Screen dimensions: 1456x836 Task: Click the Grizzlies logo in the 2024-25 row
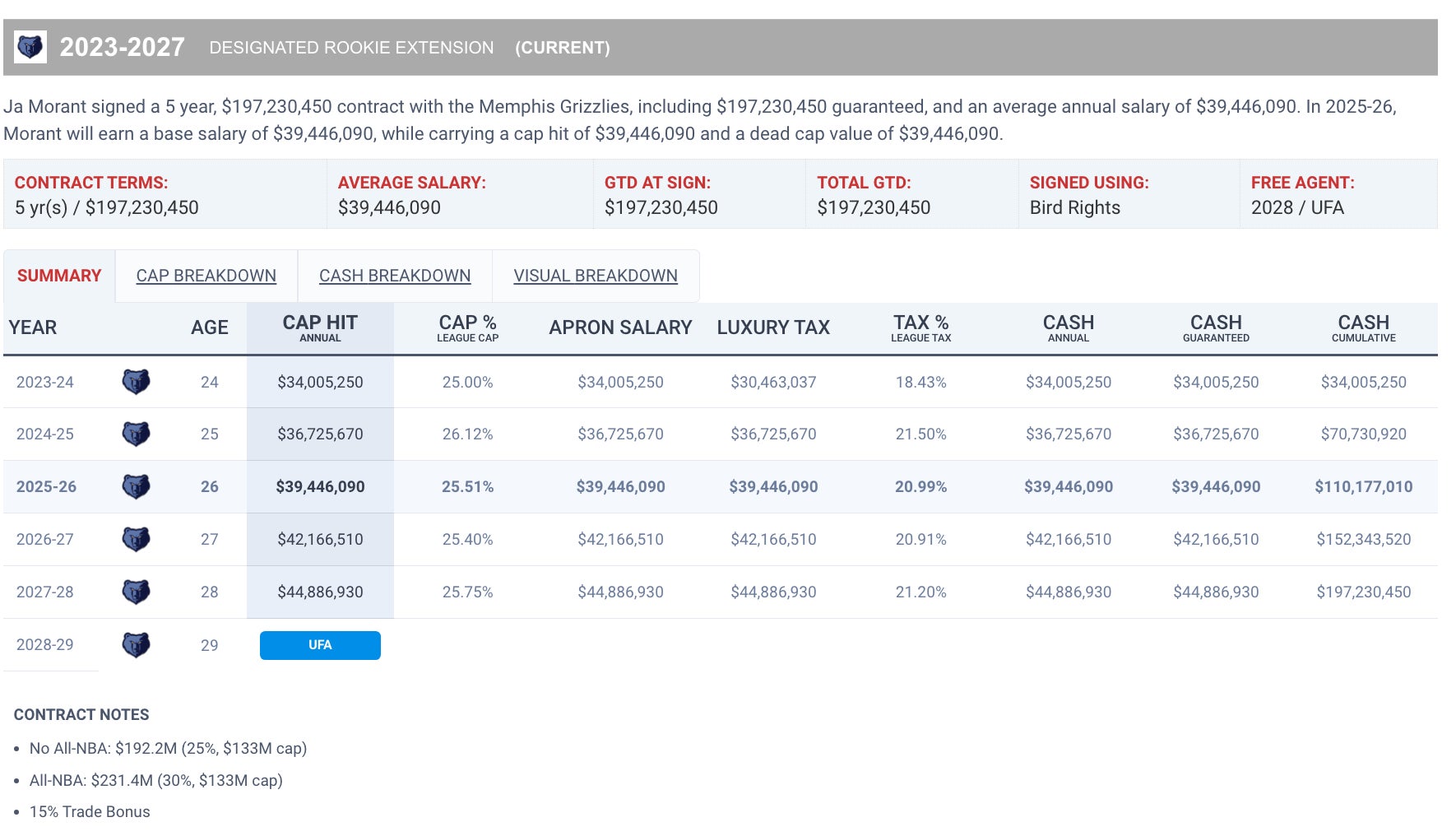point(136,434)
